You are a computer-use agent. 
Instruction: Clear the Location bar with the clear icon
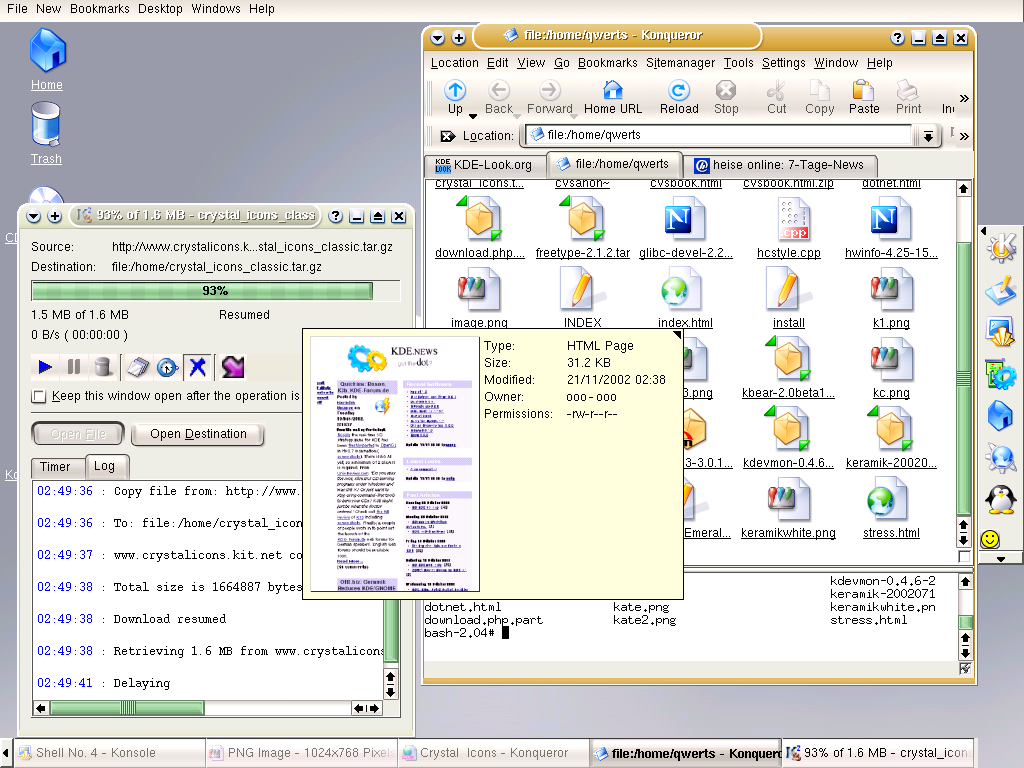pyautogui.click(x=447, y=136)
